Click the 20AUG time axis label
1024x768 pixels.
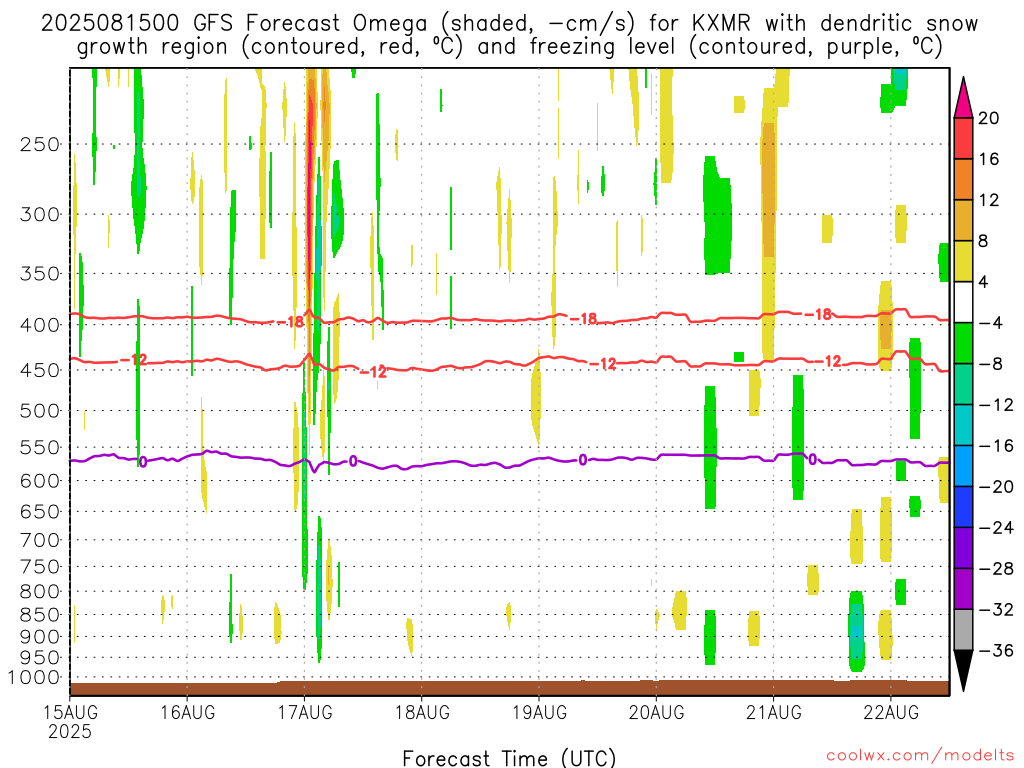[x=656, y=712]
